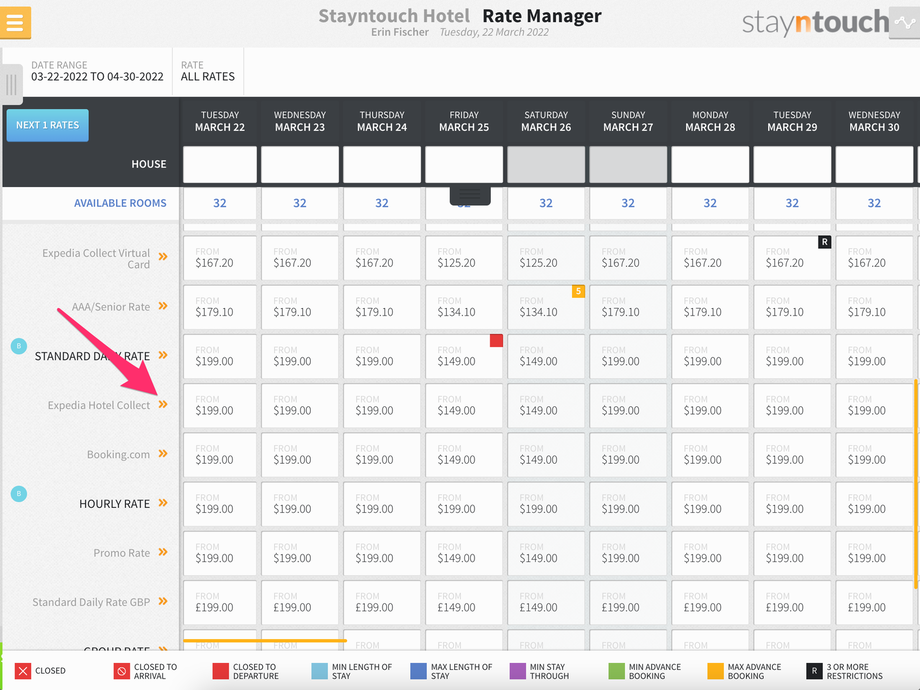Image resolution: width=920 pixels, height=690 pixels.
Task: Open Promo Rate $149.00 on March 25
Action: [x=464, y=554]
